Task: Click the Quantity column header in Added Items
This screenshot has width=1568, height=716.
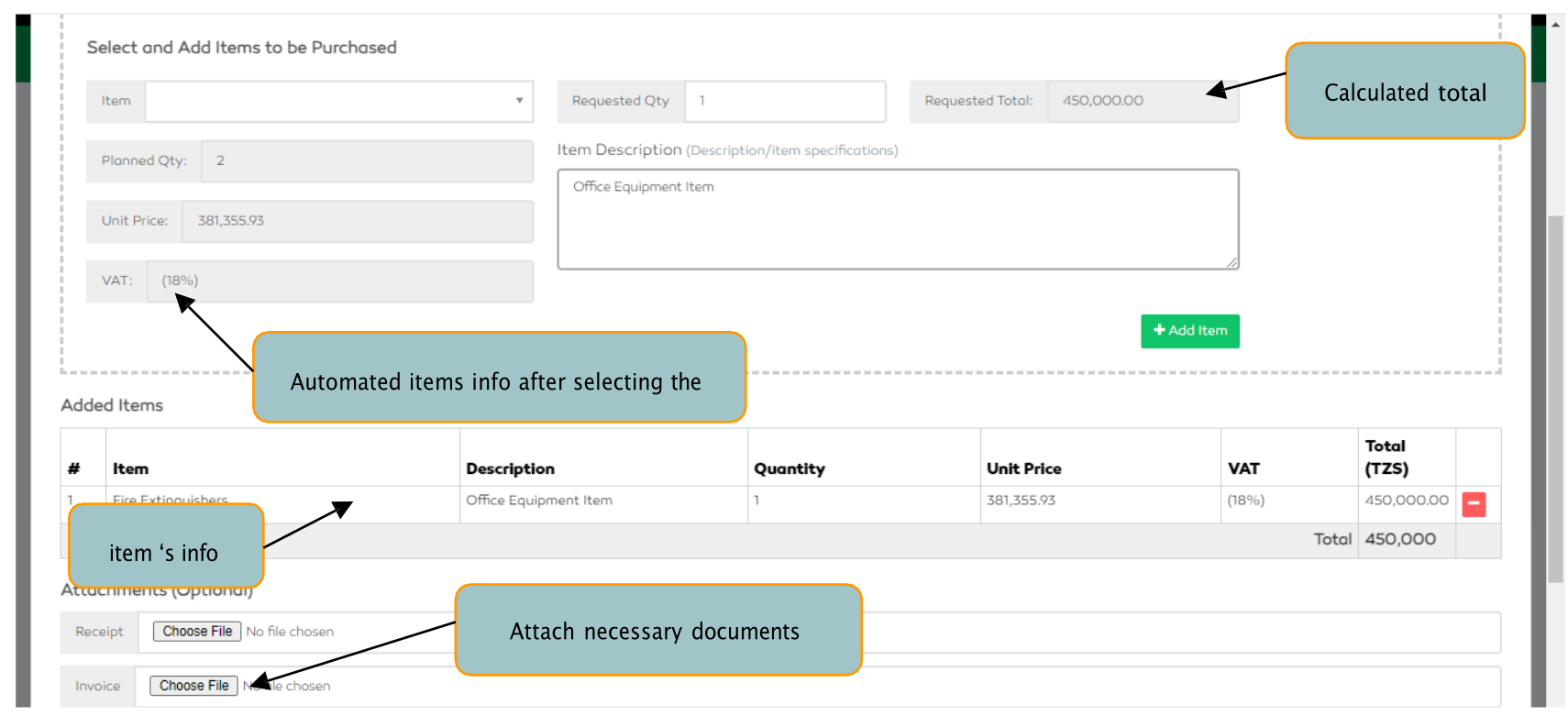Action: [x=789, y=468]
